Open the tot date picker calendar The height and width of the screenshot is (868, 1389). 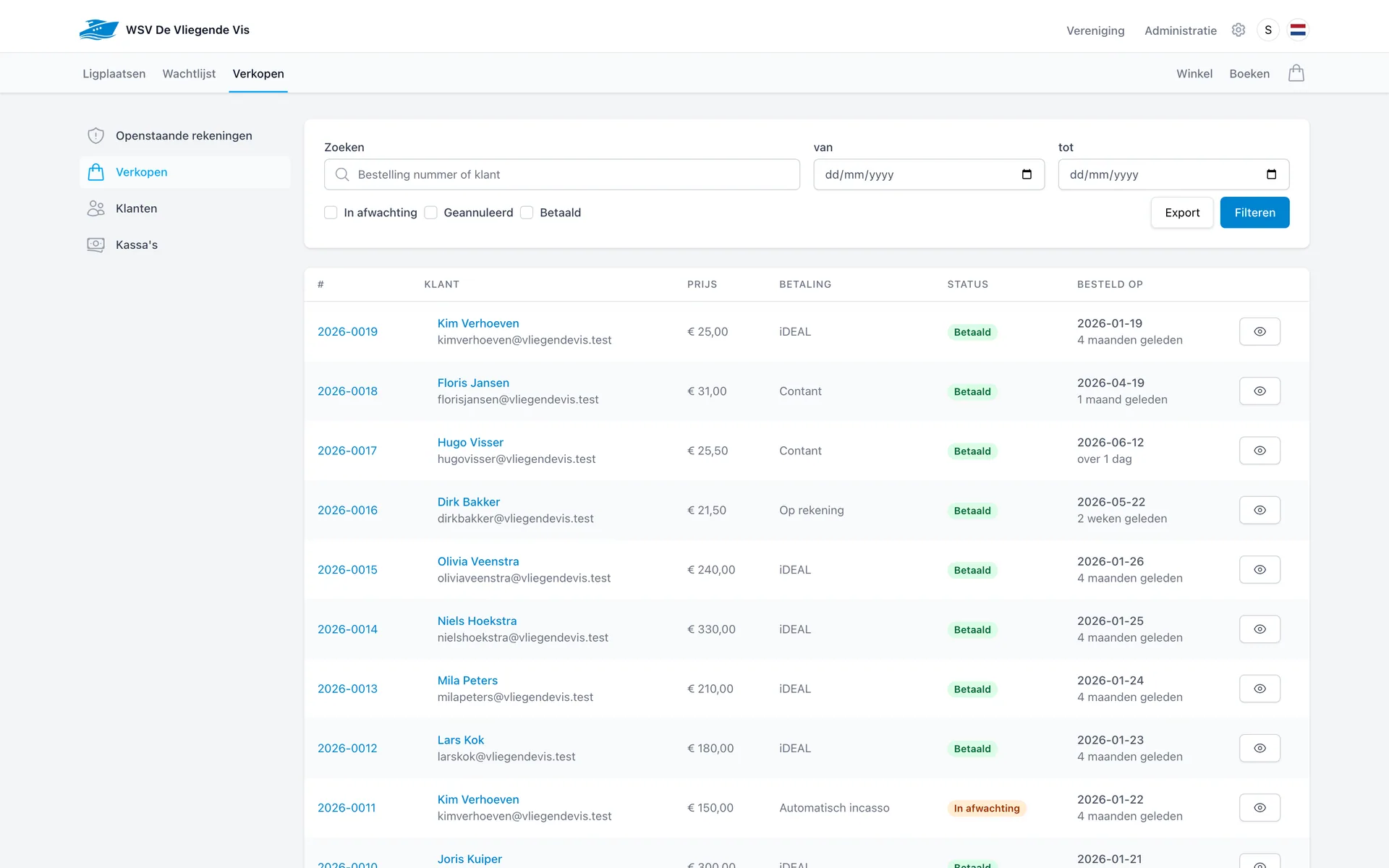coord(1271,174)
